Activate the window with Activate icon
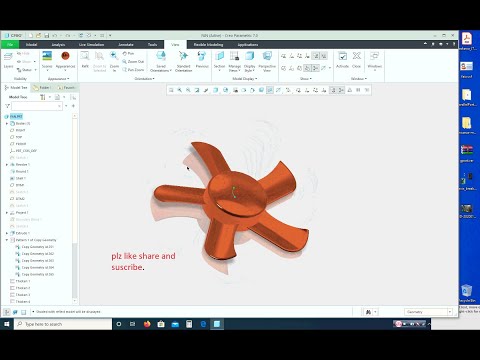 [342, 59]
